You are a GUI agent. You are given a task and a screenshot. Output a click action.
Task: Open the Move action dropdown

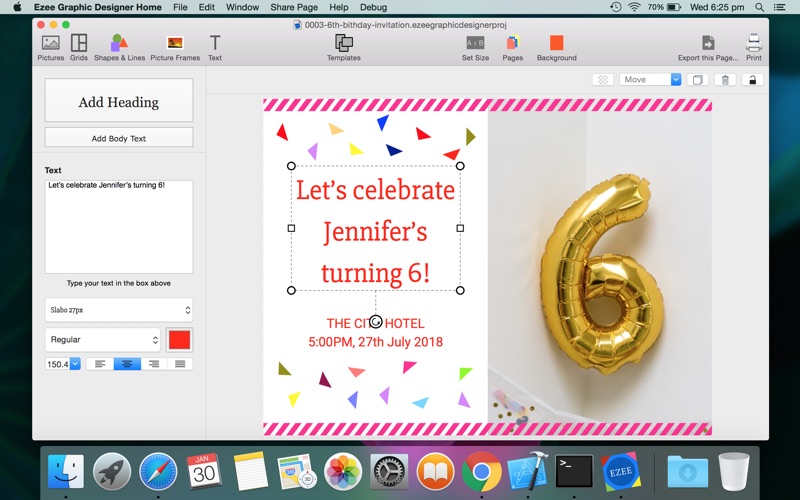650,80
